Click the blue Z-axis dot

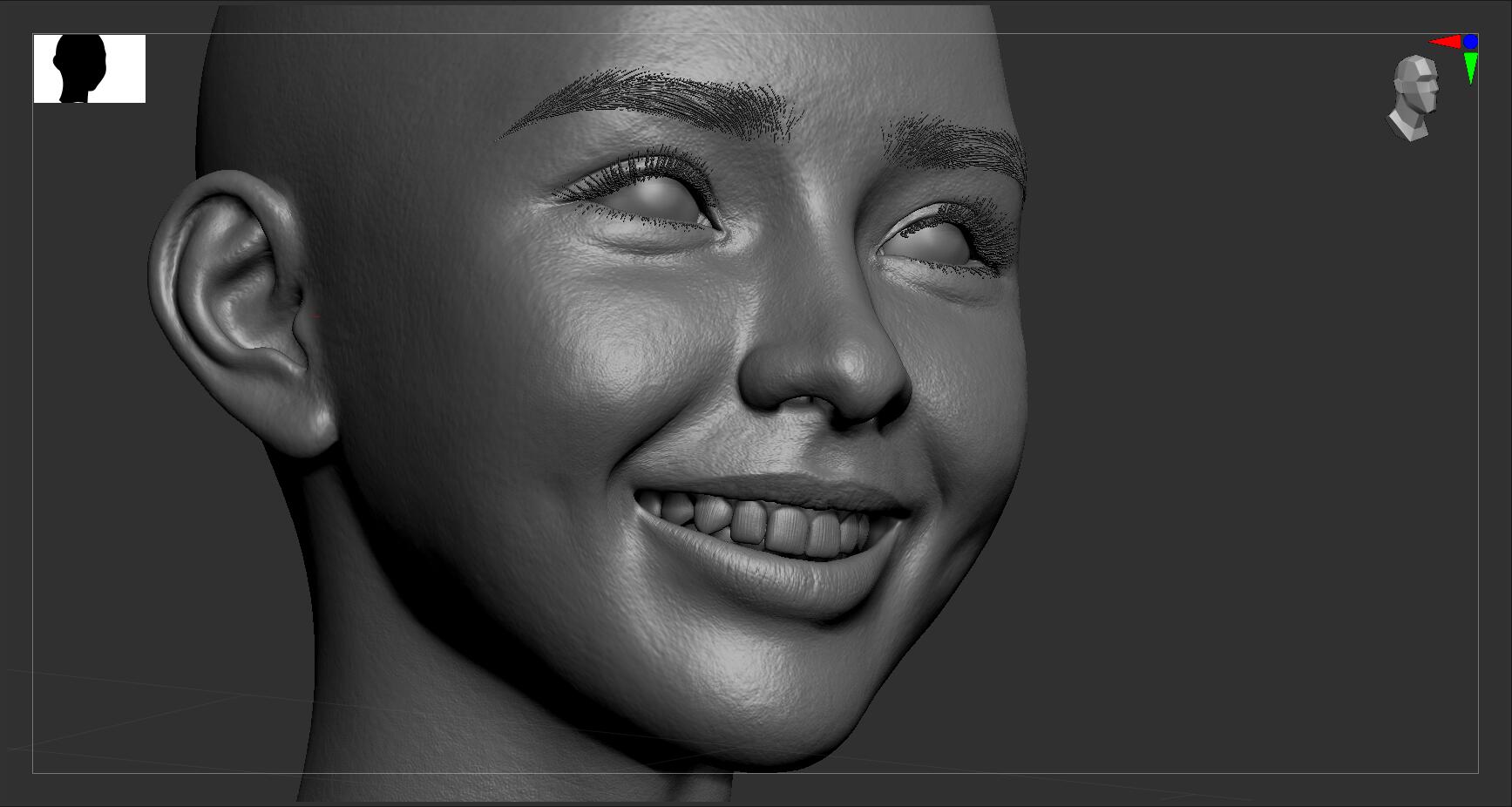click(x=1471, y=41)
